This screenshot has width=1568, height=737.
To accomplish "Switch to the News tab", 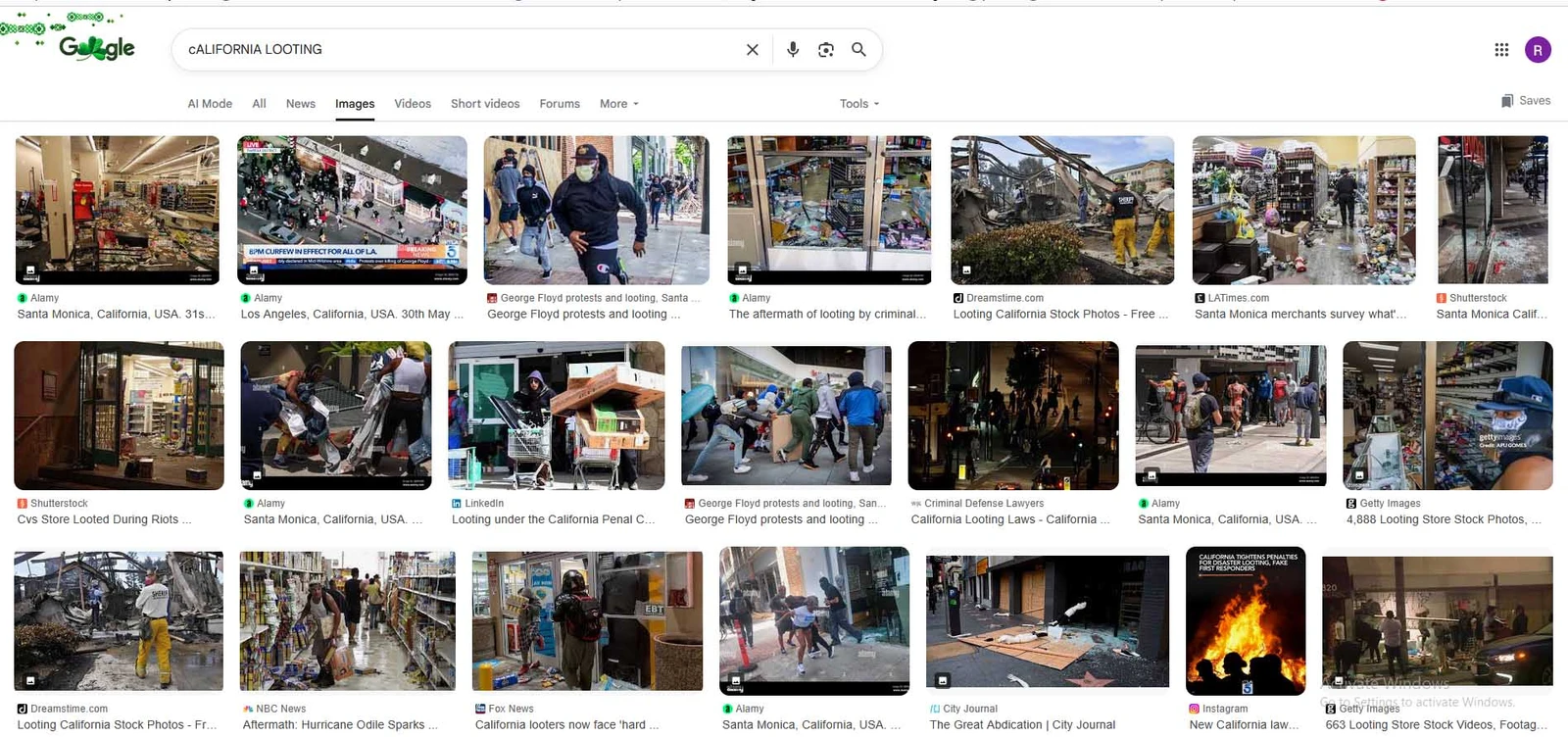I will pyautogui.click(x=300, y=104).
